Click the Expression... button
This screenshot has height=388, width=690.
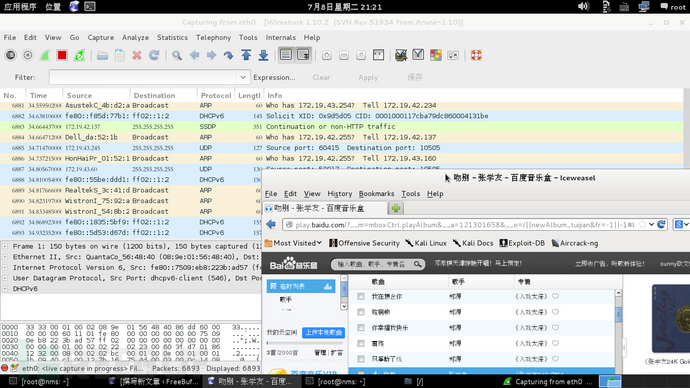click(x=274, y=77)
